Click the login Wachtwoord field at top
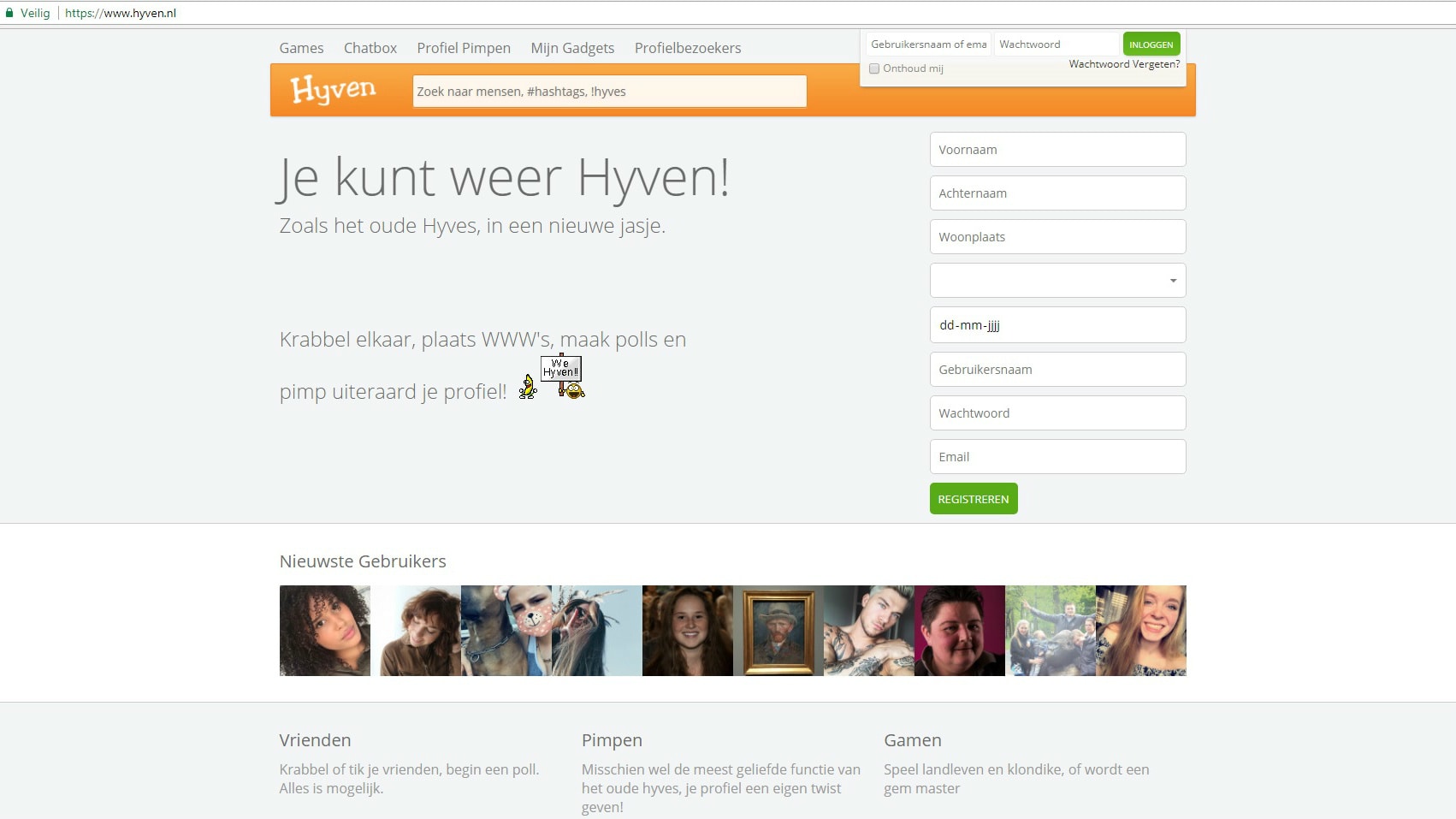Viewport: 1456px width, 819px height. click(x=1057, y=44)
